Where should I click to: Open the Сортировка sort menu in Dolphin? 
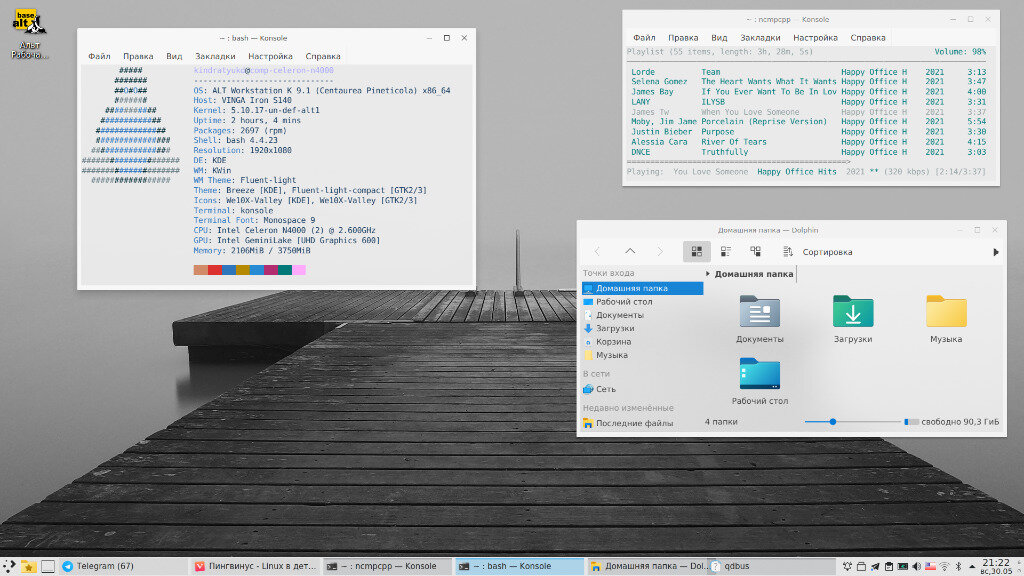click(818, 252)
